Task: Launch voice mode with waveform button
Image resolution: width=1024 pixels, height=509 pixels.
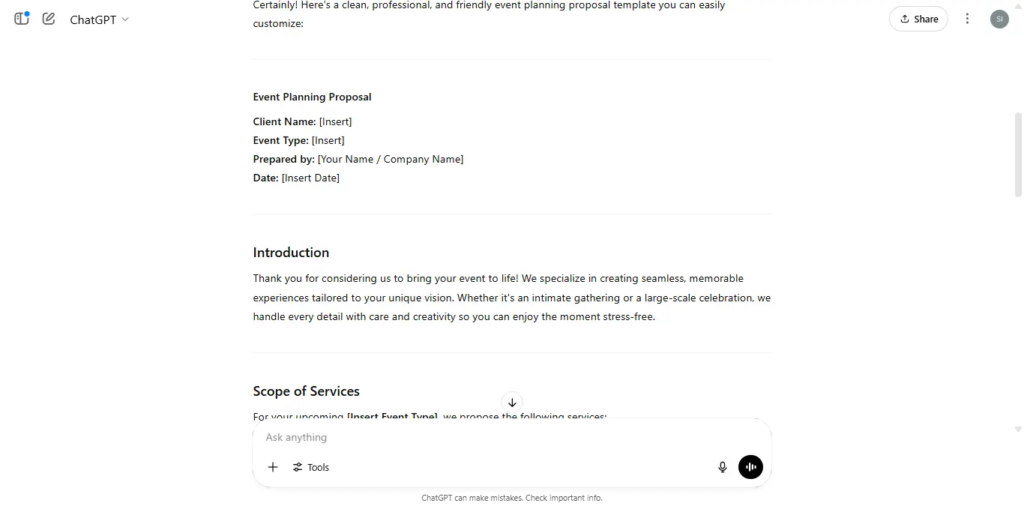Action: pos(750,467)
